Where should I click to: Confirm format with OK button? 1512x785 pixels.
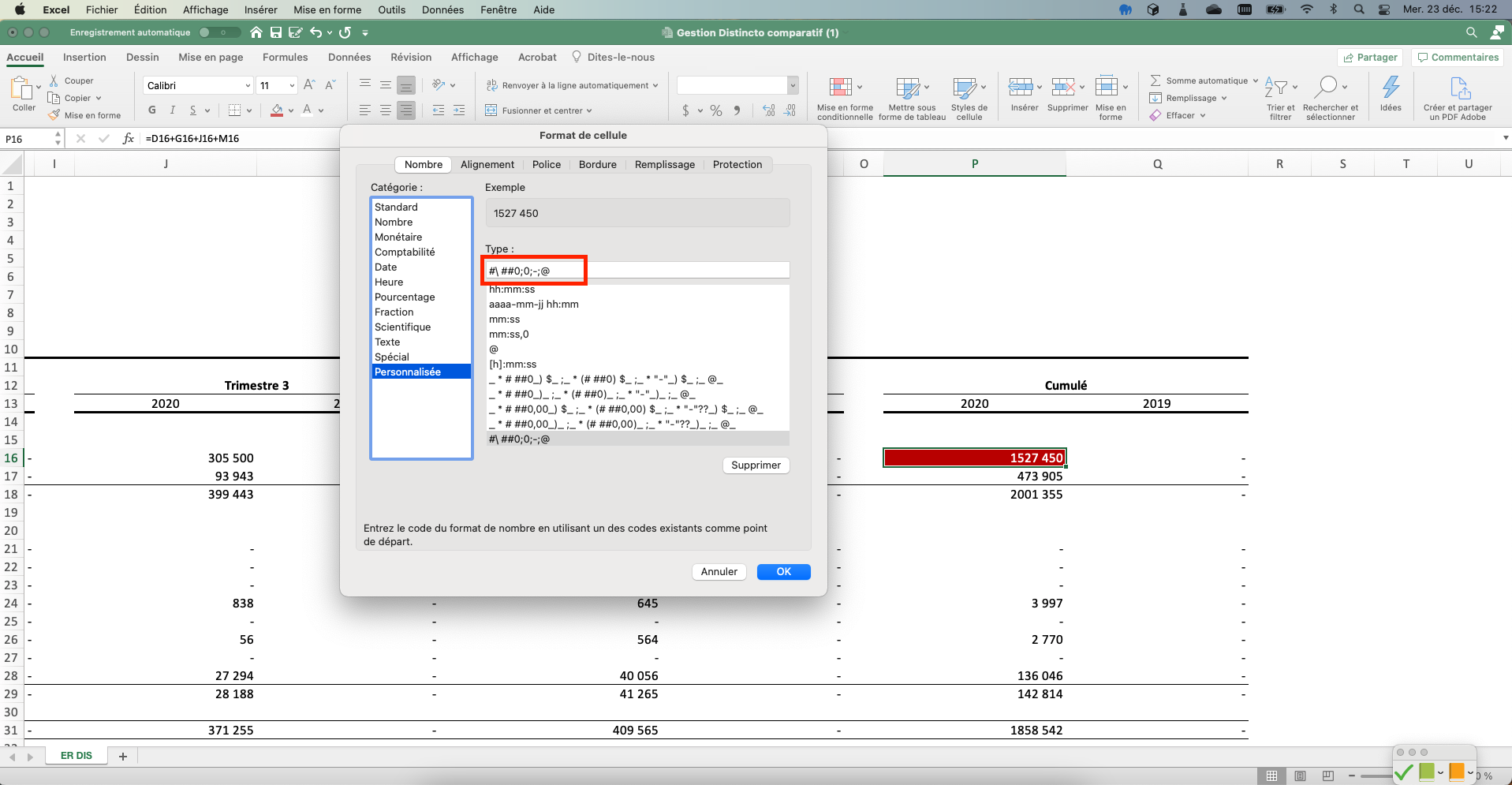pyautogui.click(x=783, y=571)
